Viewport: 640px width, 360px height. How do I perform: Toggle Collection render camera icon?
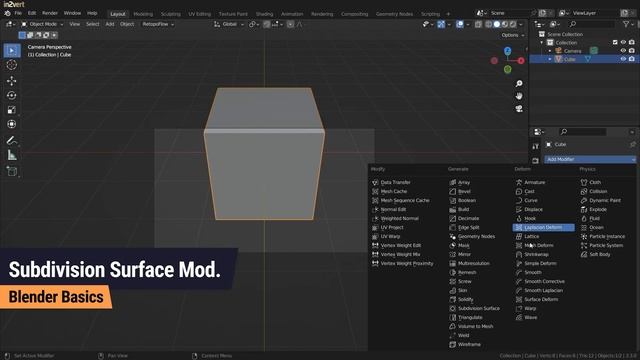click(x=632, y=42)
